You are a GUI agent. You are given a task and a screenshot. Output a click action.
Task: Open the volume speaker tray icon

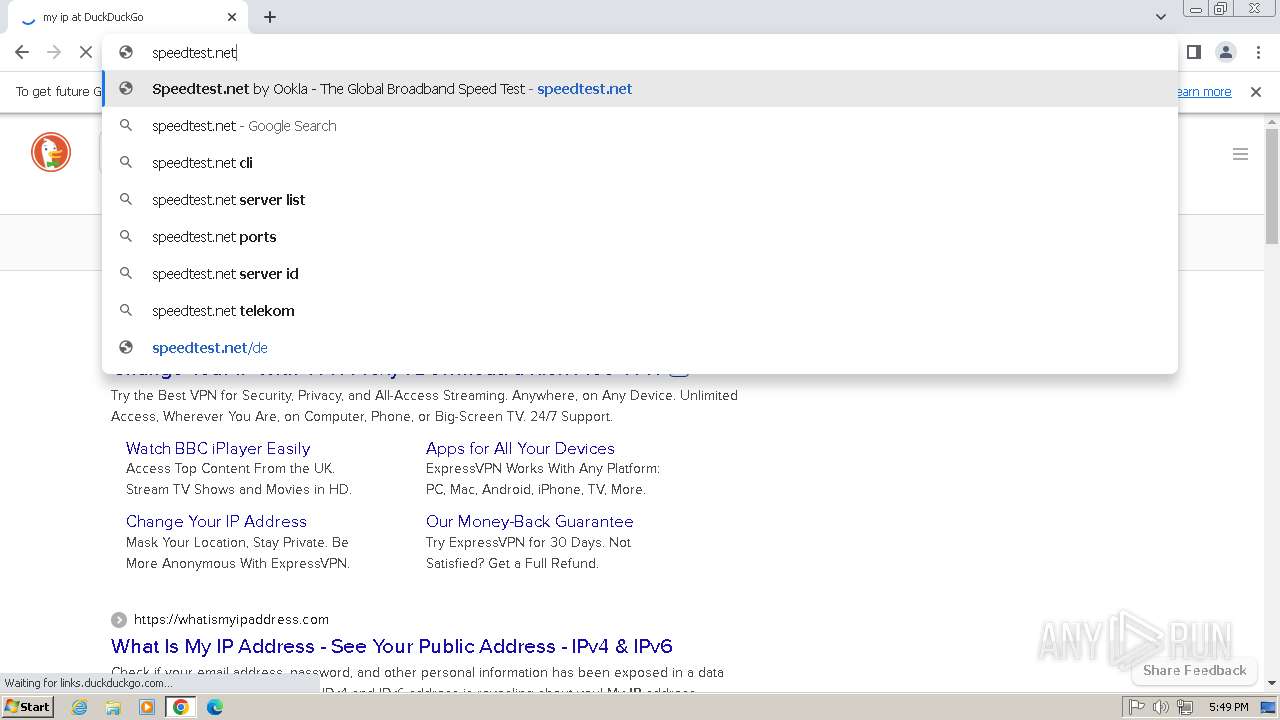pos(1160,707)
